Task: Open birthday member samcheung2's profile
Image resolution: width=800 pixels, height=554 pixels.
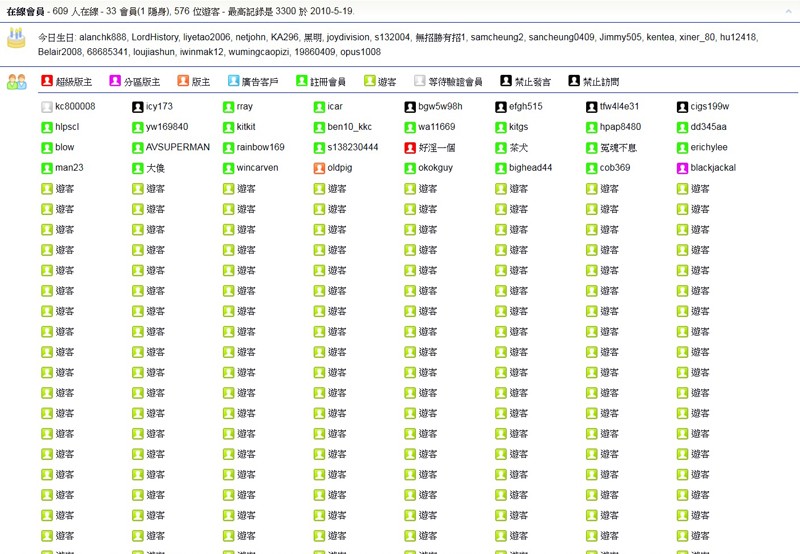Action: point(497,37)
